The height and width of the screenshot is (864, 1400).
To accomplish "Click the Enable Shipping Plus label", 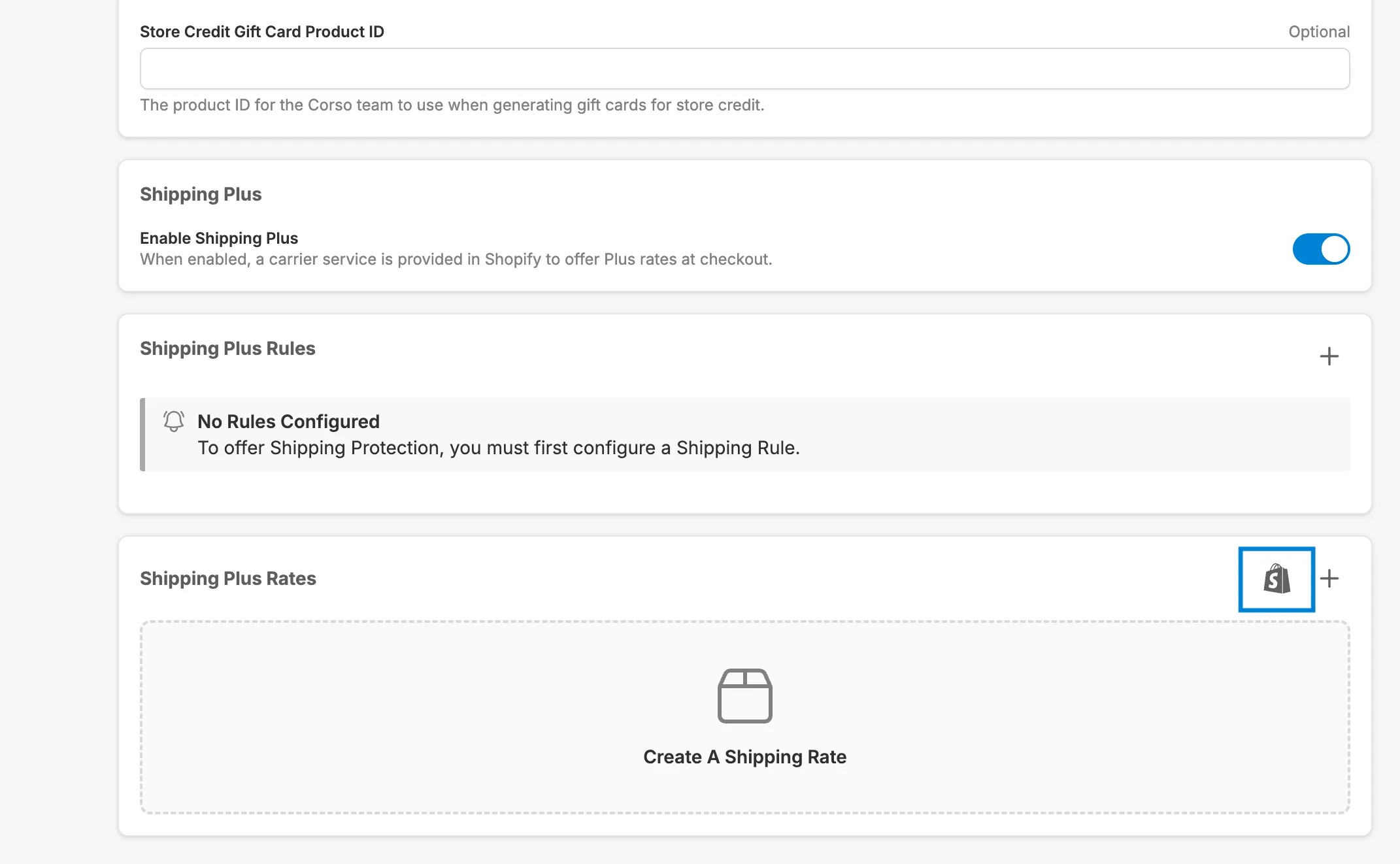I will pyautogui.click(x=219, y=238).
